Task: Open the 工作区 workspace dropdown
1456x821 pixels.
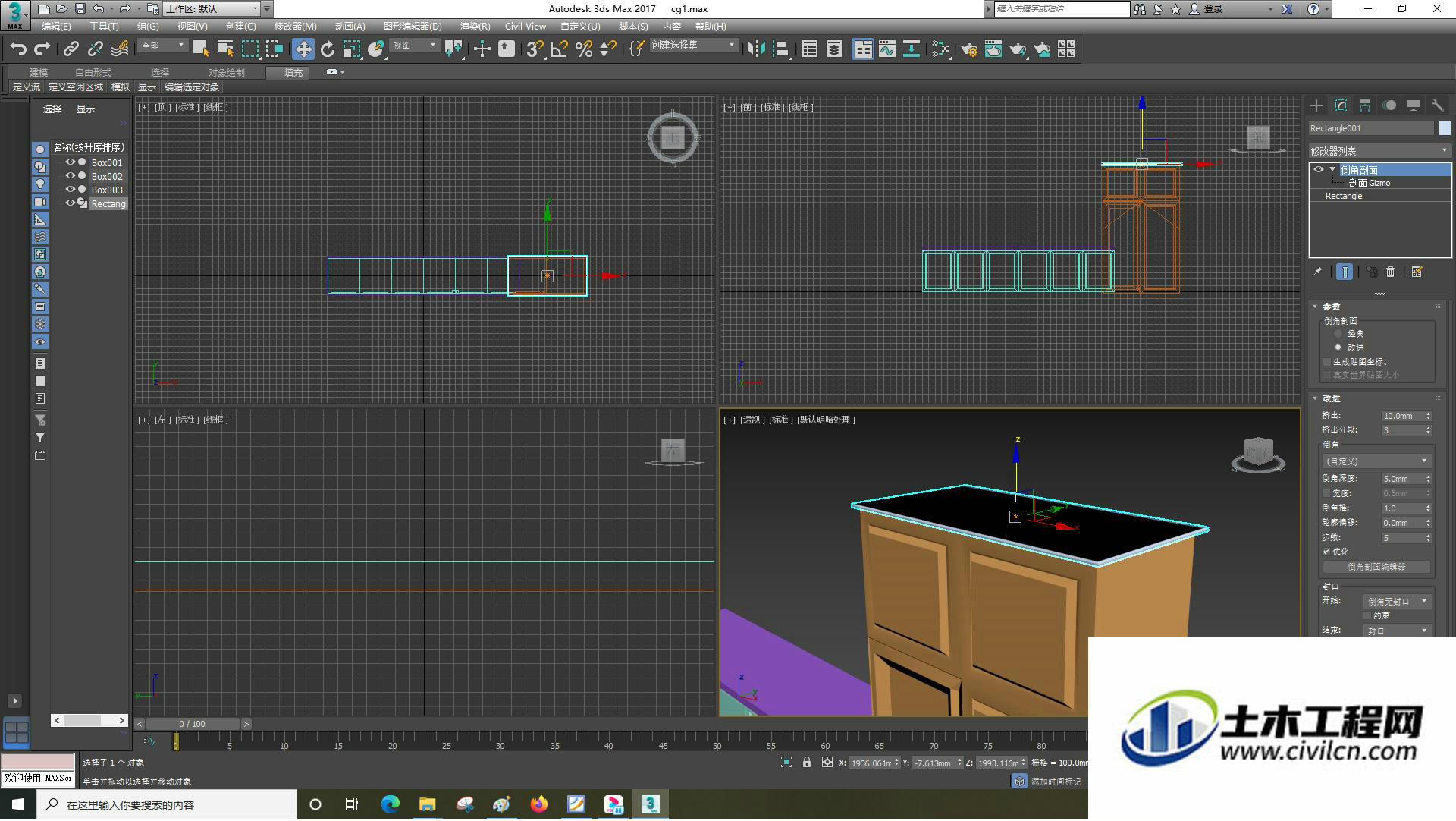Action: pos(212,9)
